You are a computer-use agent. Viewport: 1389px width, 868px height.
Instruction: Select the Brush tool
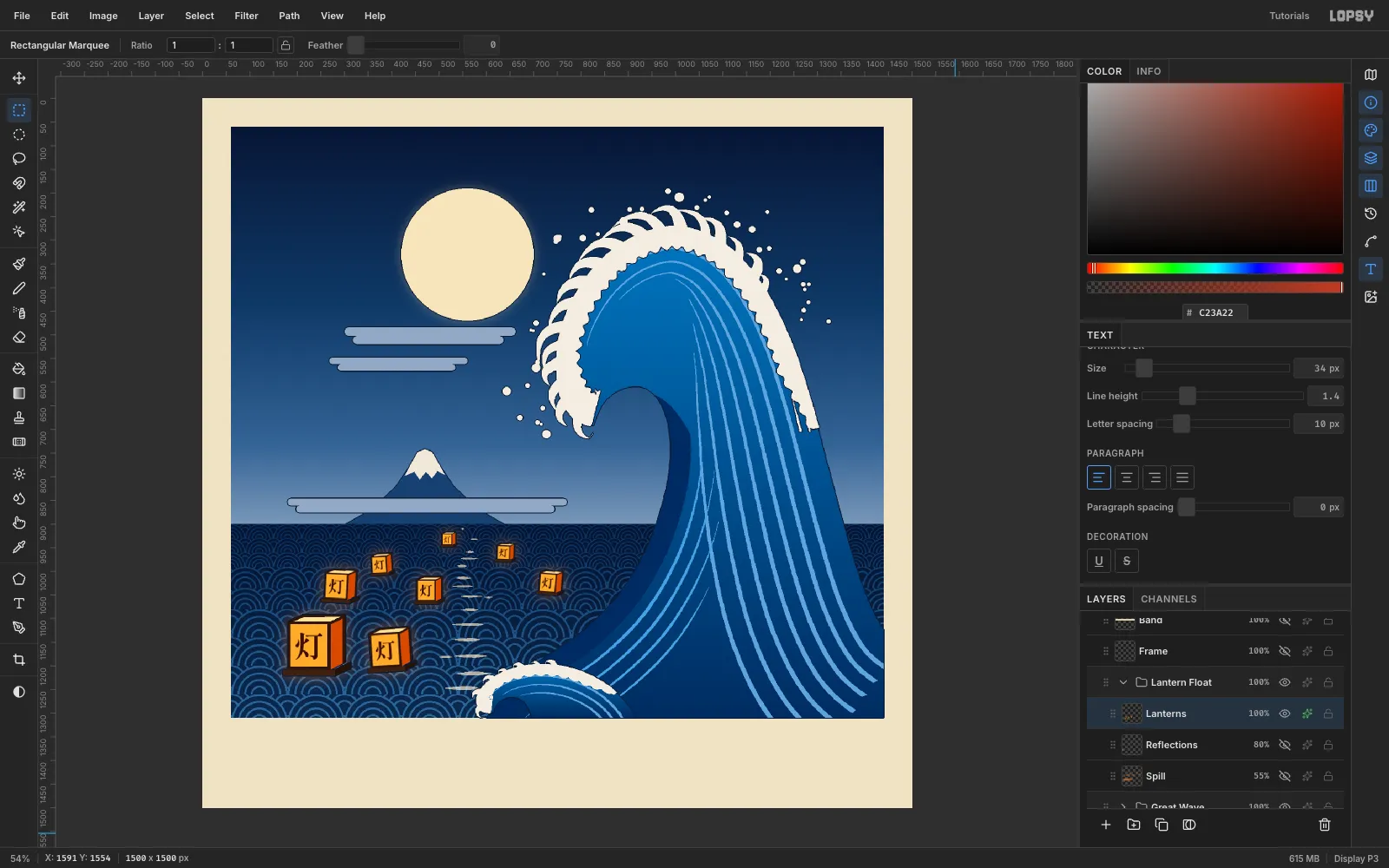click(19, 264)
